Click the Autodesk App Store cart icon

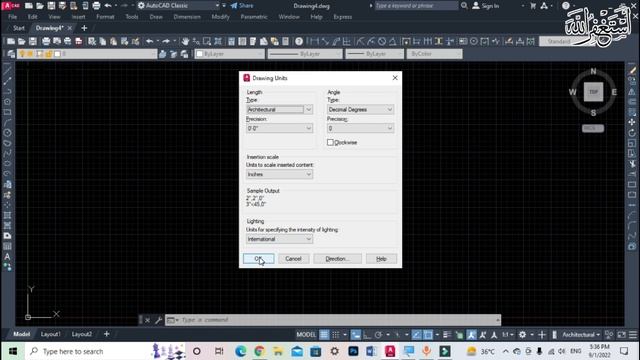[x=533, y=6]
